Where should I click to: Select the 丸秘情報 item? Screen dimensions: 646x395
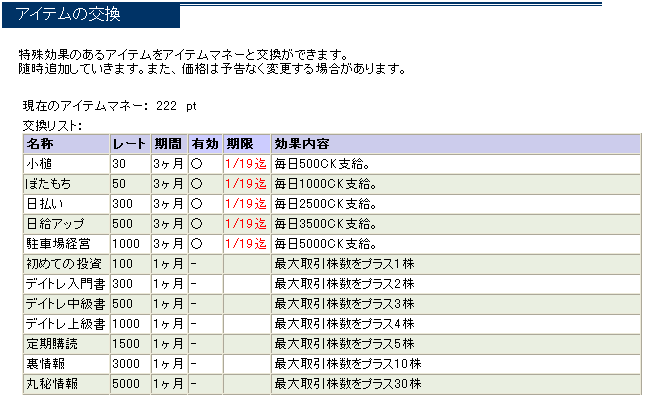tap(52, 383)
